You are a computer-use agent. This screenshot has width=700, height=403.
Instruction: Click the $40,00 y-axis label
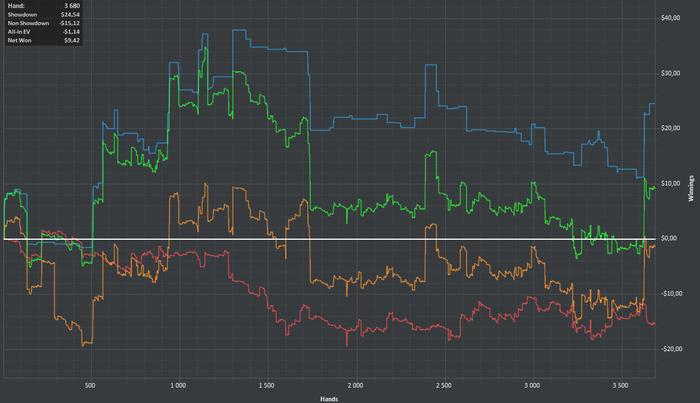670,18
